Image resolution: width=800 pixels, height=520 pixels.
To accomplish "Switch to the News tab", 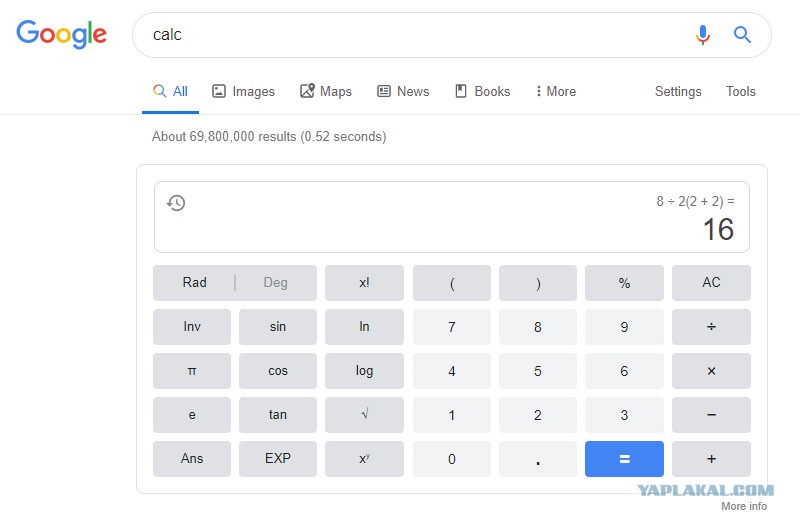I will click(x=403, y=91).
